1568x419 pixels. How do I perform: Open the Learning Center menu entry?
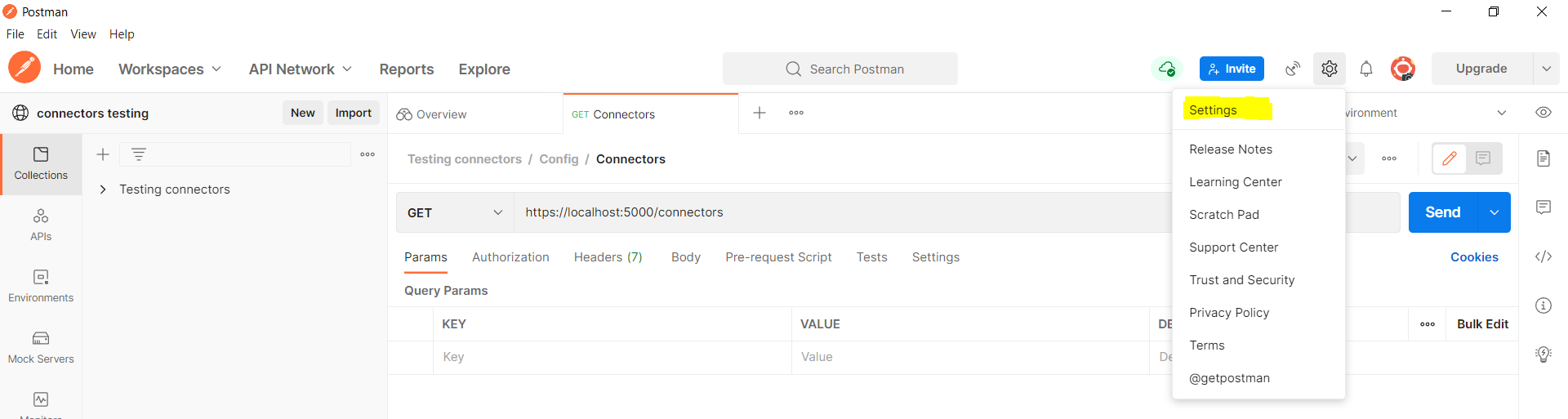click(x=1236, y=182)
